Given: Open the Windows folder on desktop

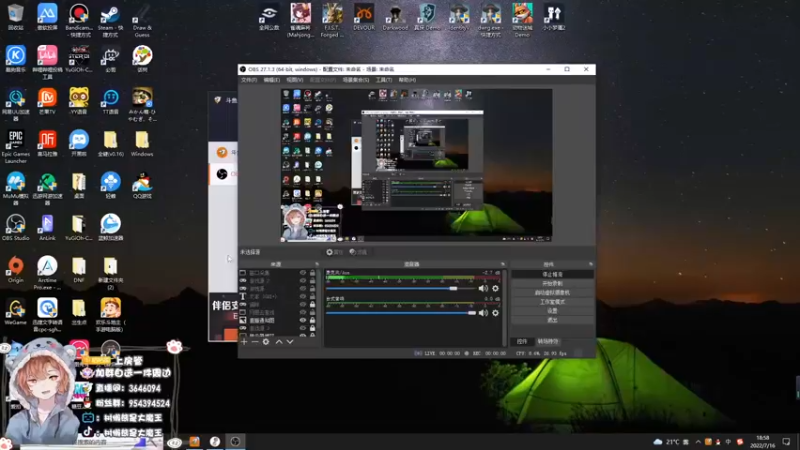Looking at the screenshot, I should tap(142, 143).
